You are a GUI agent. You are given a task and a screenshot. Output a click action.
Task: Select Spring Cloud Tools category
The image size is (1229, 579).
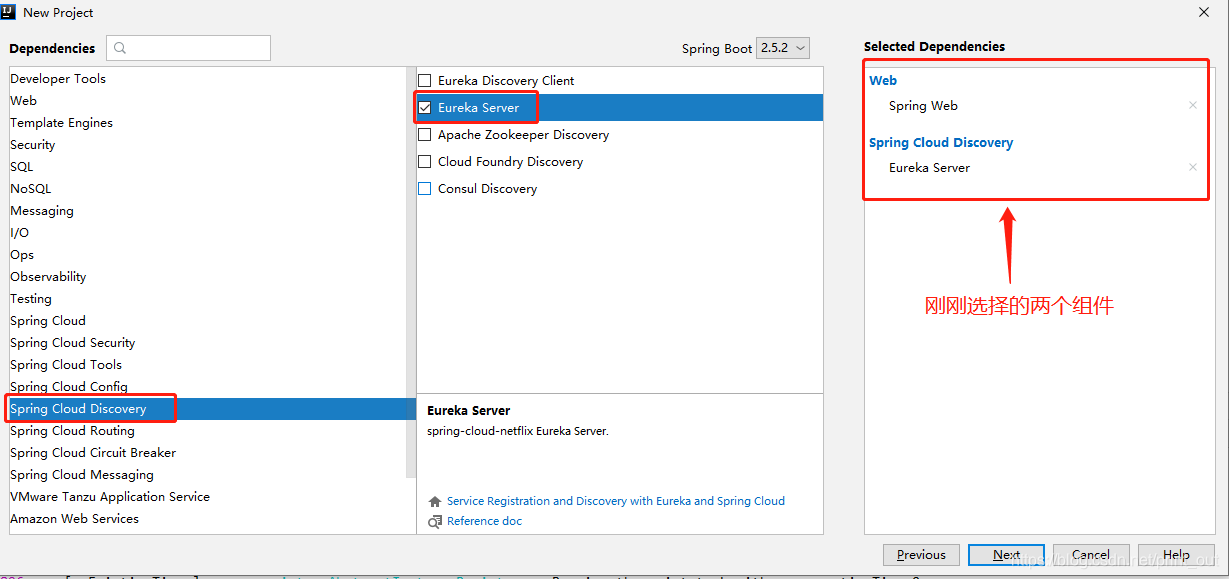pyautogui.click(x=207, y=364)
